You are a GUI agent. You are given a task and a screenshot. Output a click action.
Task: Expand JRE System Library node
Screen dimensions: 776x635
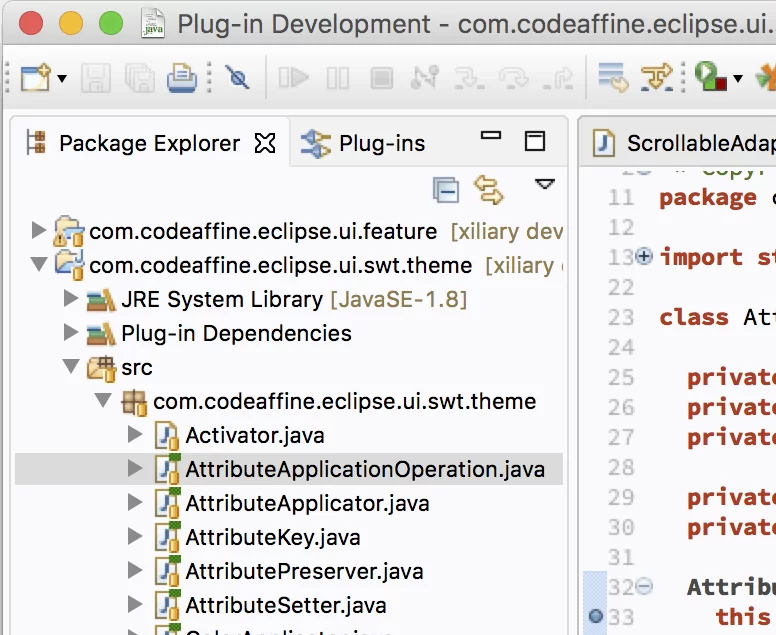tap(71, 298)
